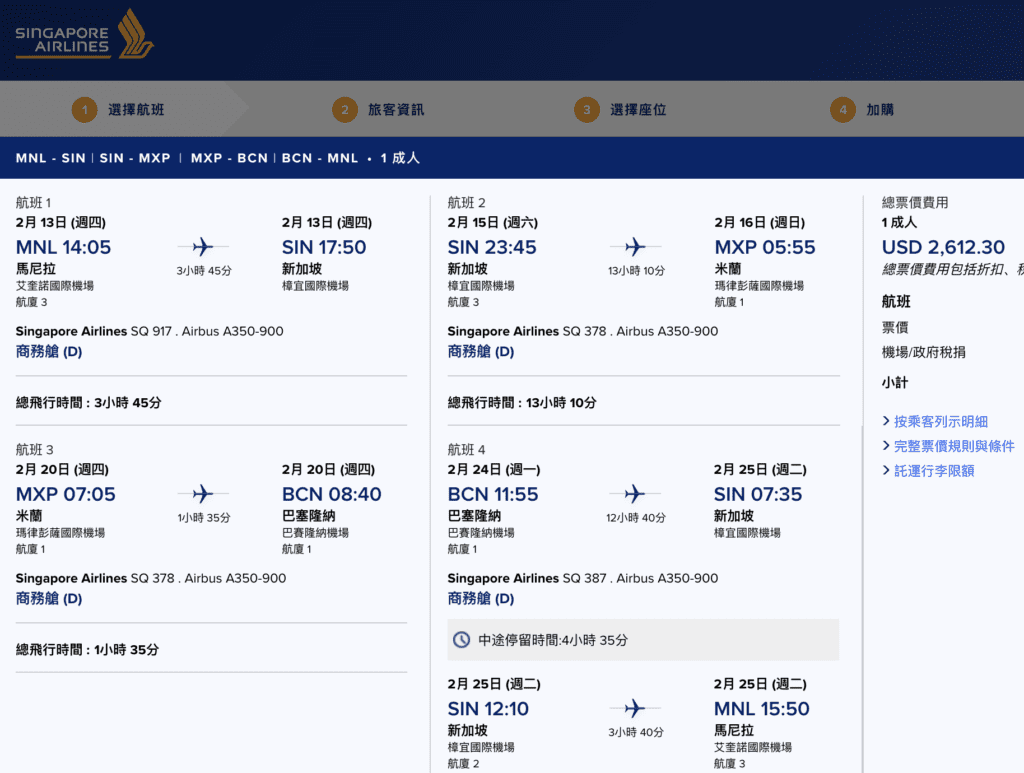Click 機場/政府稅捐 row in fare summary
1024x773 pixels.
click(x=923, y=352)
